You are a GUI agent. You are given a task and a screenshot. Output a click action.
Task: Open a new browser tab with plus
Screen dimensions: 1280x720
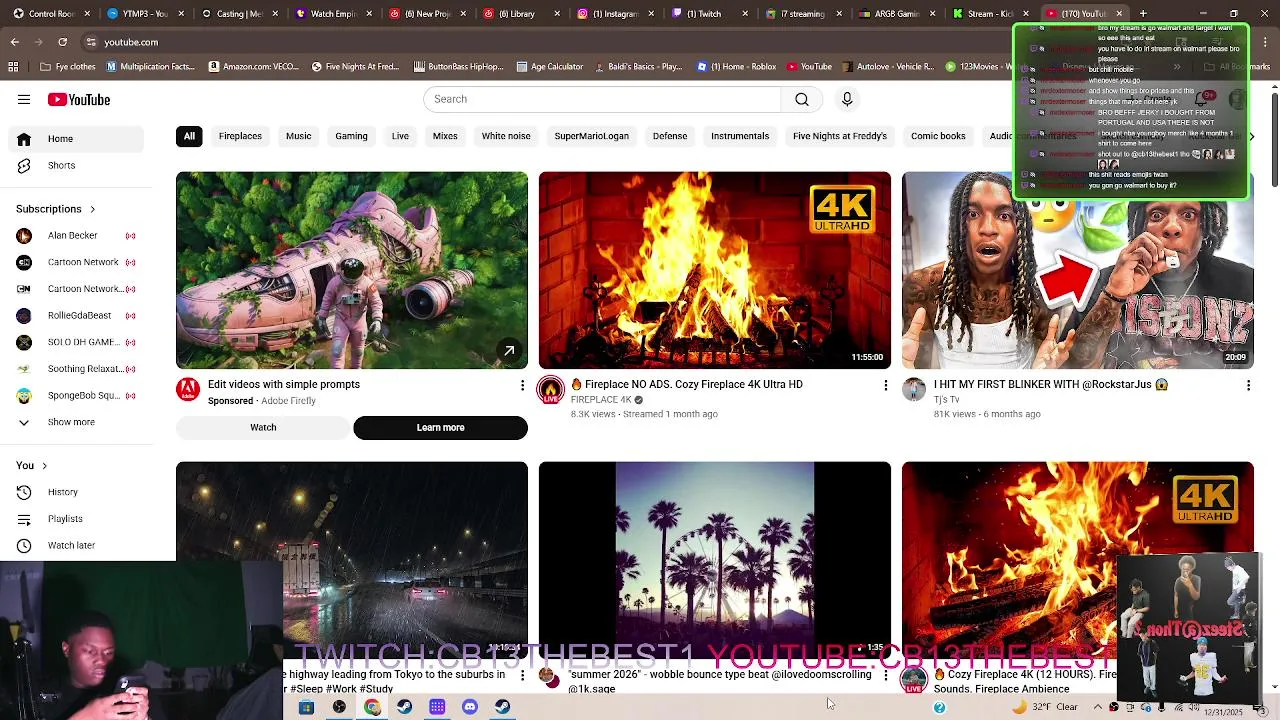tap(1143, 14)
